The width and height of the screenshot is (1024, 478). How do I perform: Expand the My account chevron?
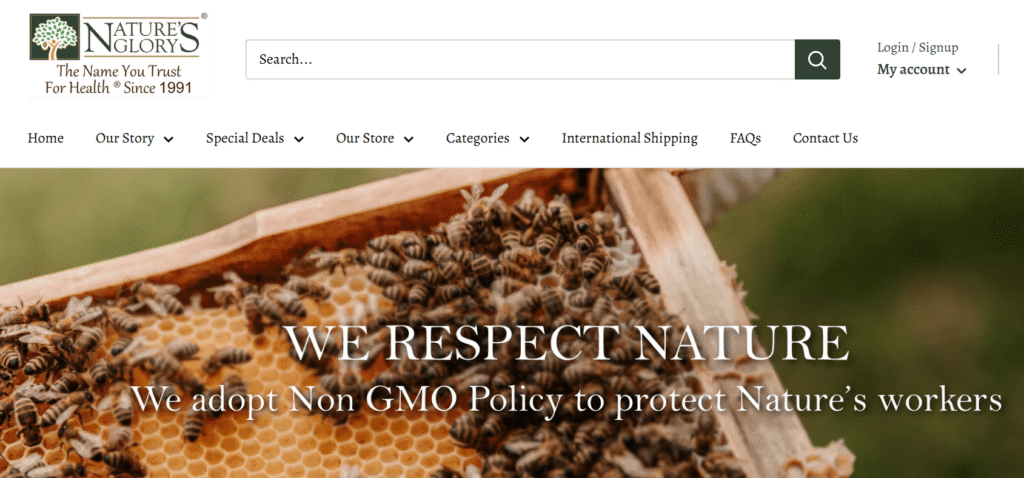pos(961,71)
